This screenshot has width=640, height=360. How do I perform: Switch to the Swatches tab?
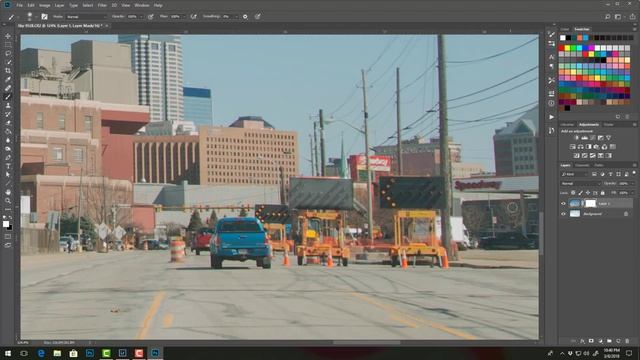click(582, 29)
